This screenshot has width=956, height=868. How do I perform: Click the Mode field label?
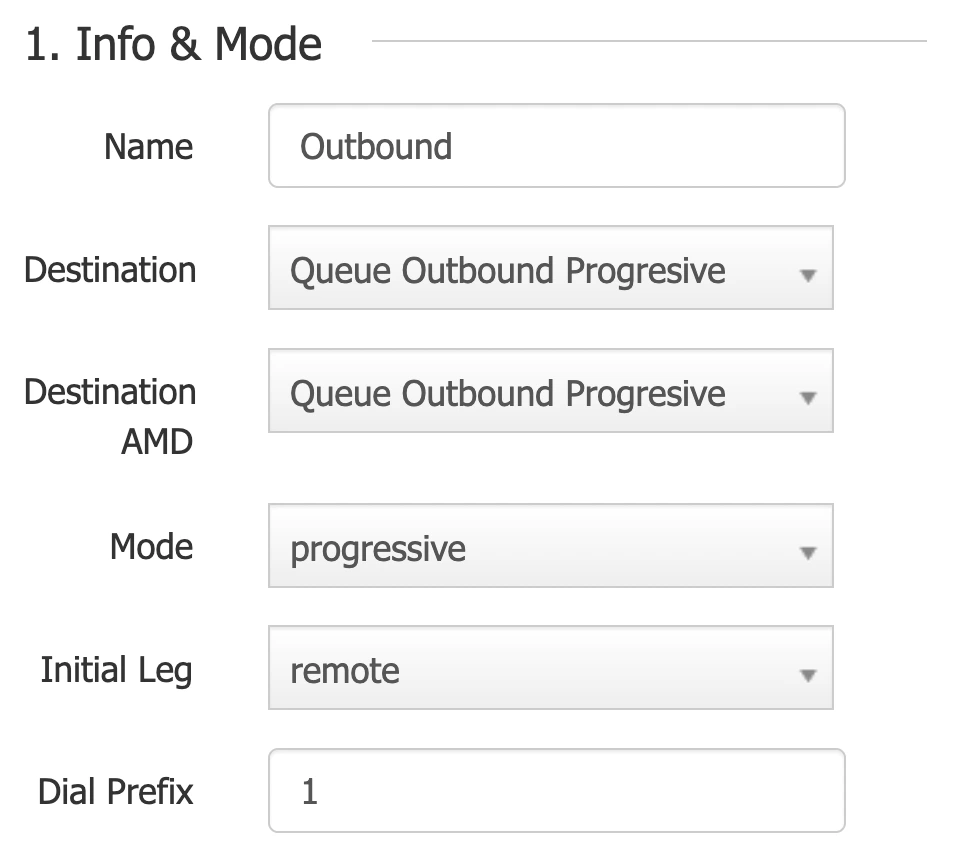coord(151,547)
